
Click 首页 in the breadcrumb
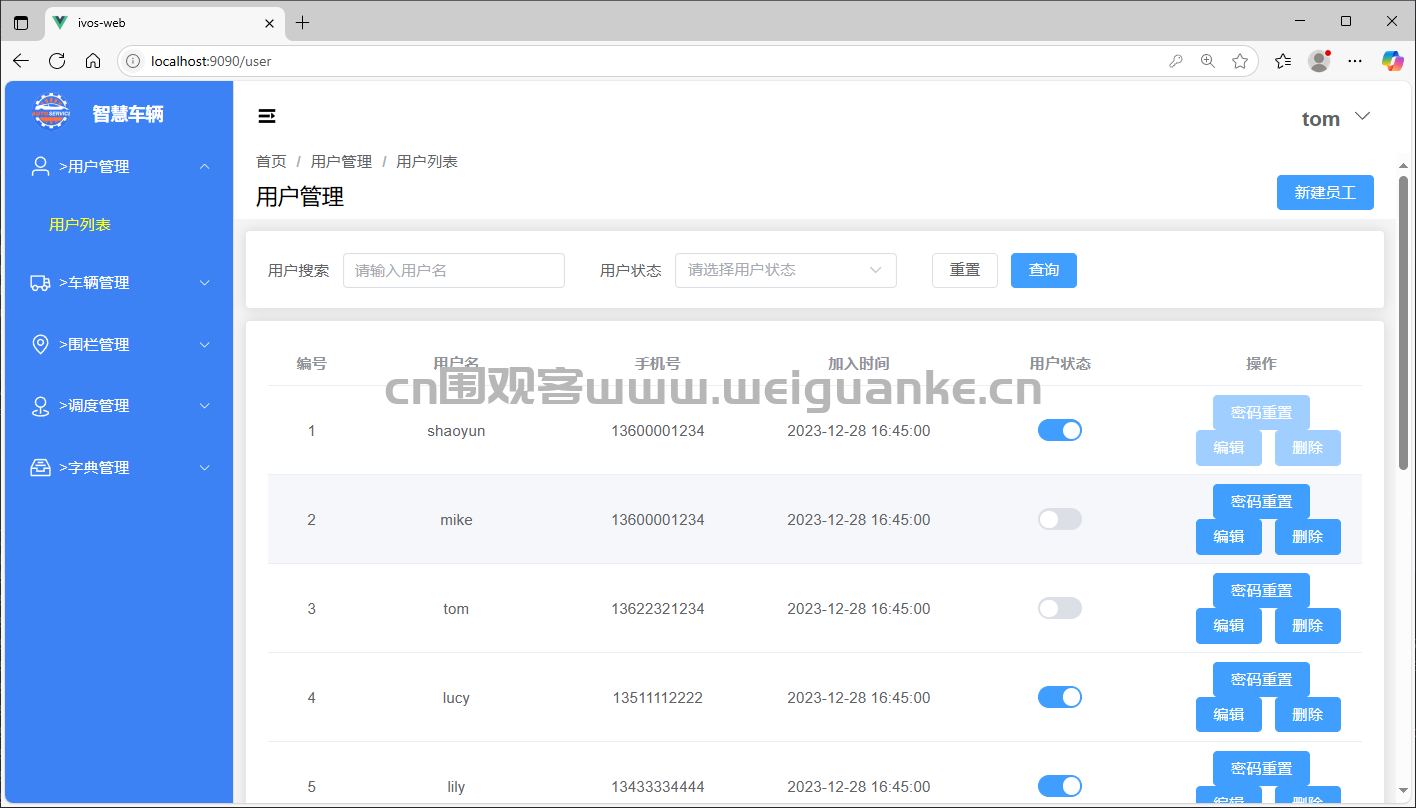(271, 162)
